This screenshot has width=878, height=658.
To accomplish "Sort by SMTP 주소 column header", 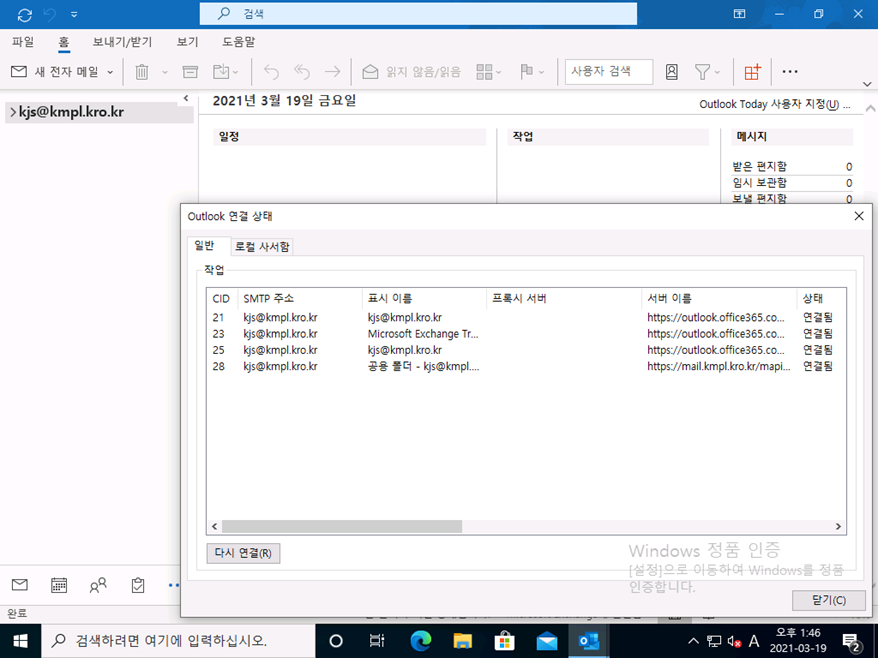I will click(300, 298).
